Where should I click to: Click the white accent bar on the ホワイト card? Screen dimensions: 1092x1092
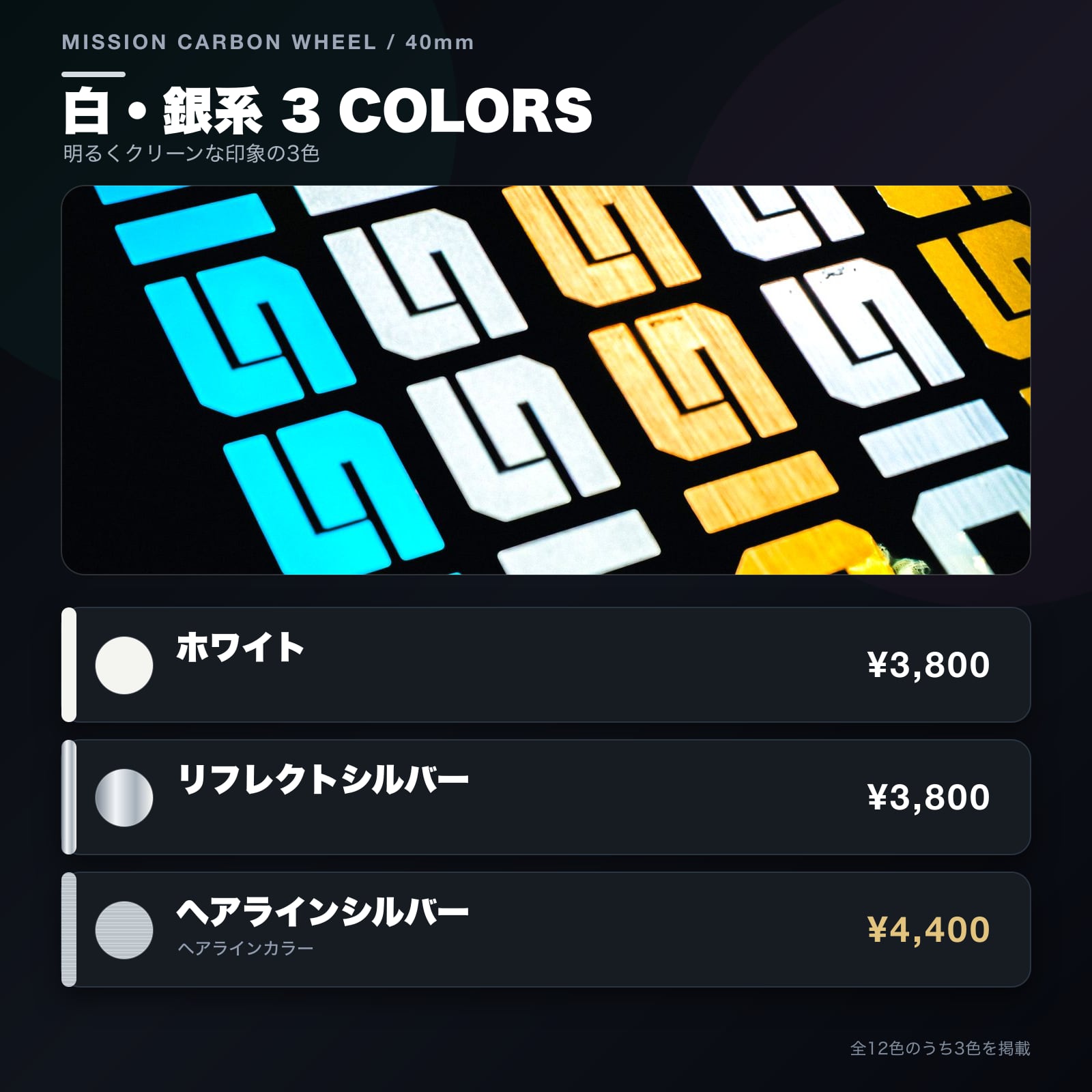pyautogui.click(x=69, y=665)
